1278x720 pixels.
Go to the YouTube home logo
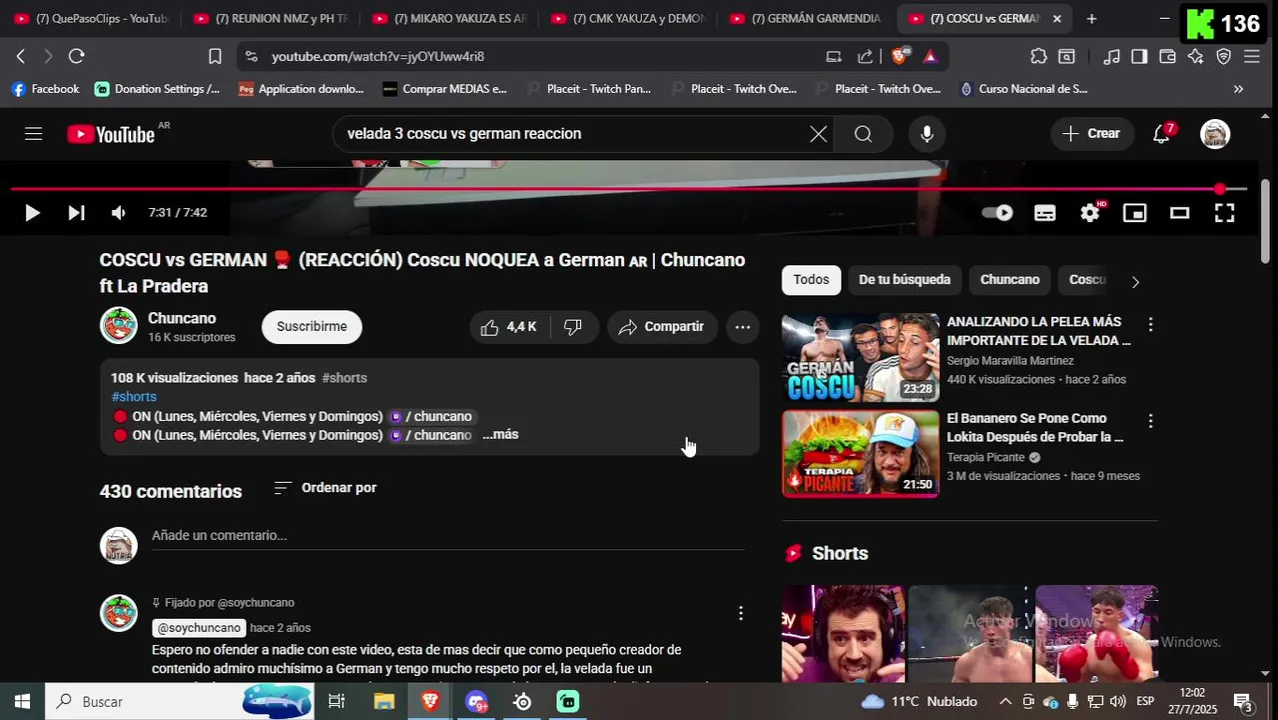111,134
